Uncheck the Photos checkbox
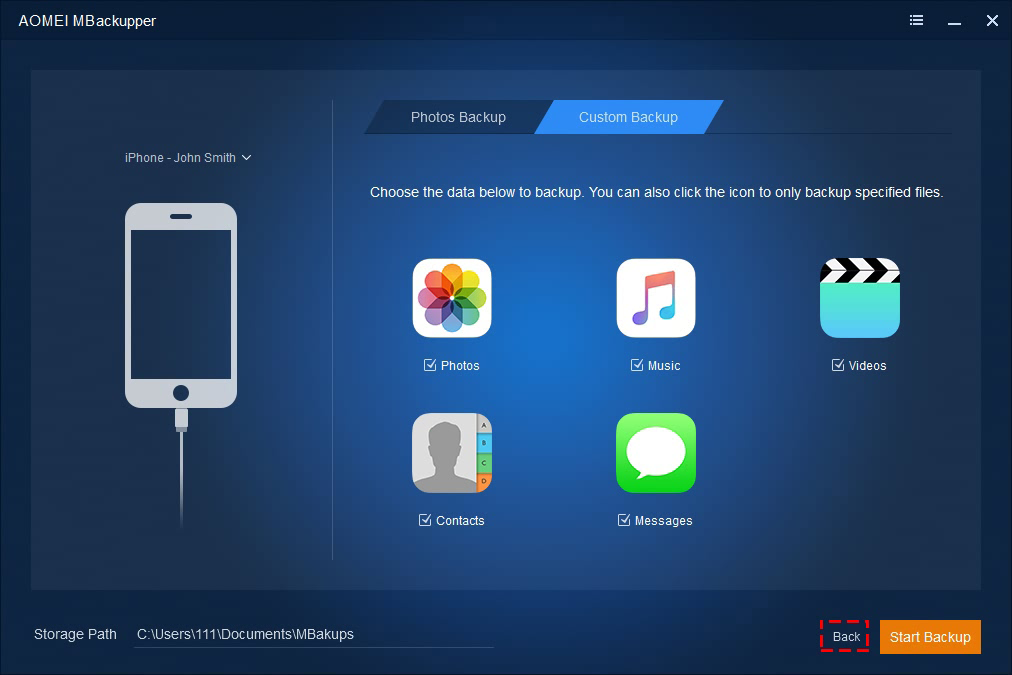1012x675 pixels. 430,365
